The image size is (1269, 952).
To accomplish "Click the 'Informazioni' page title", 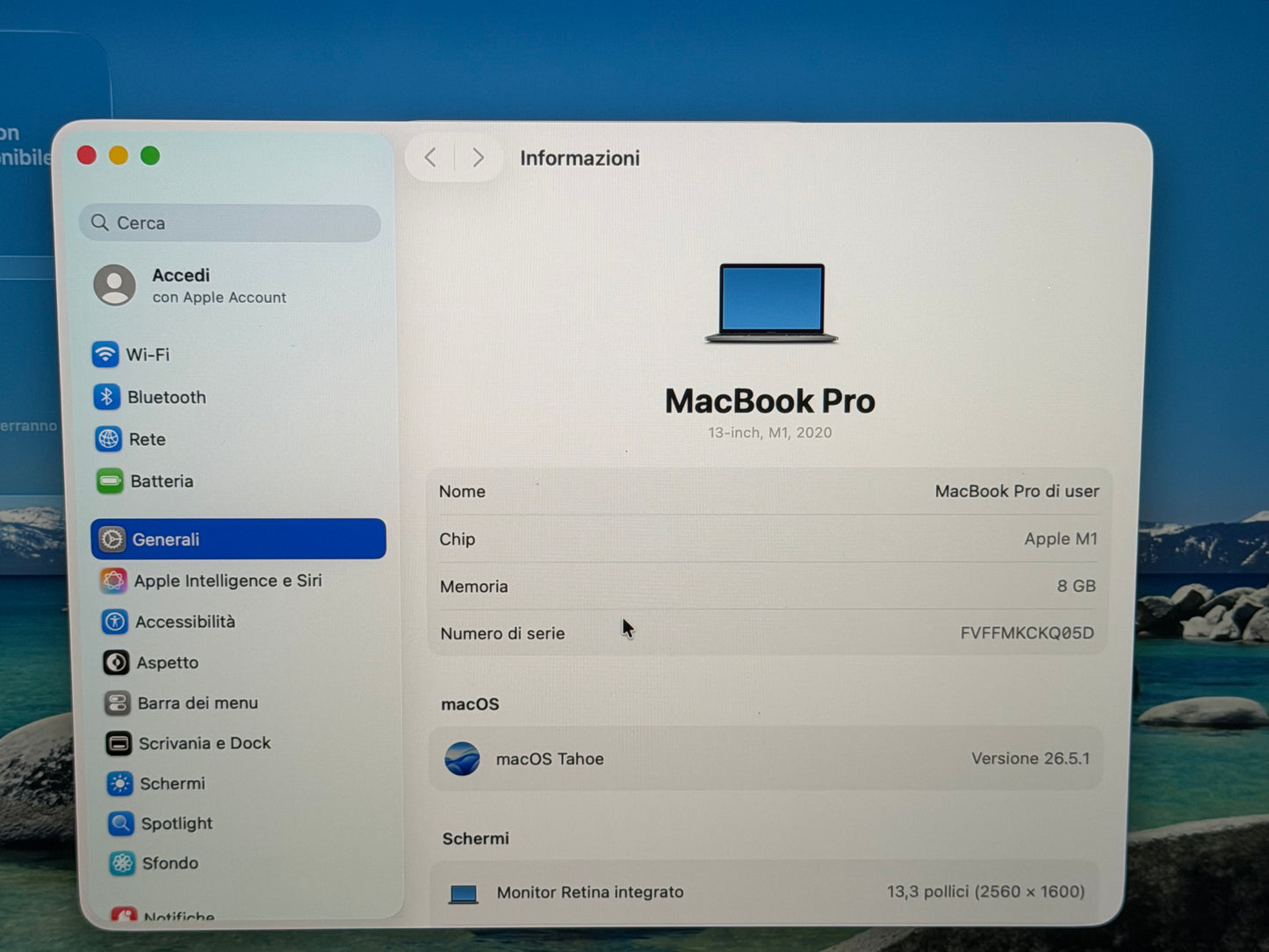I will [580, 158].
